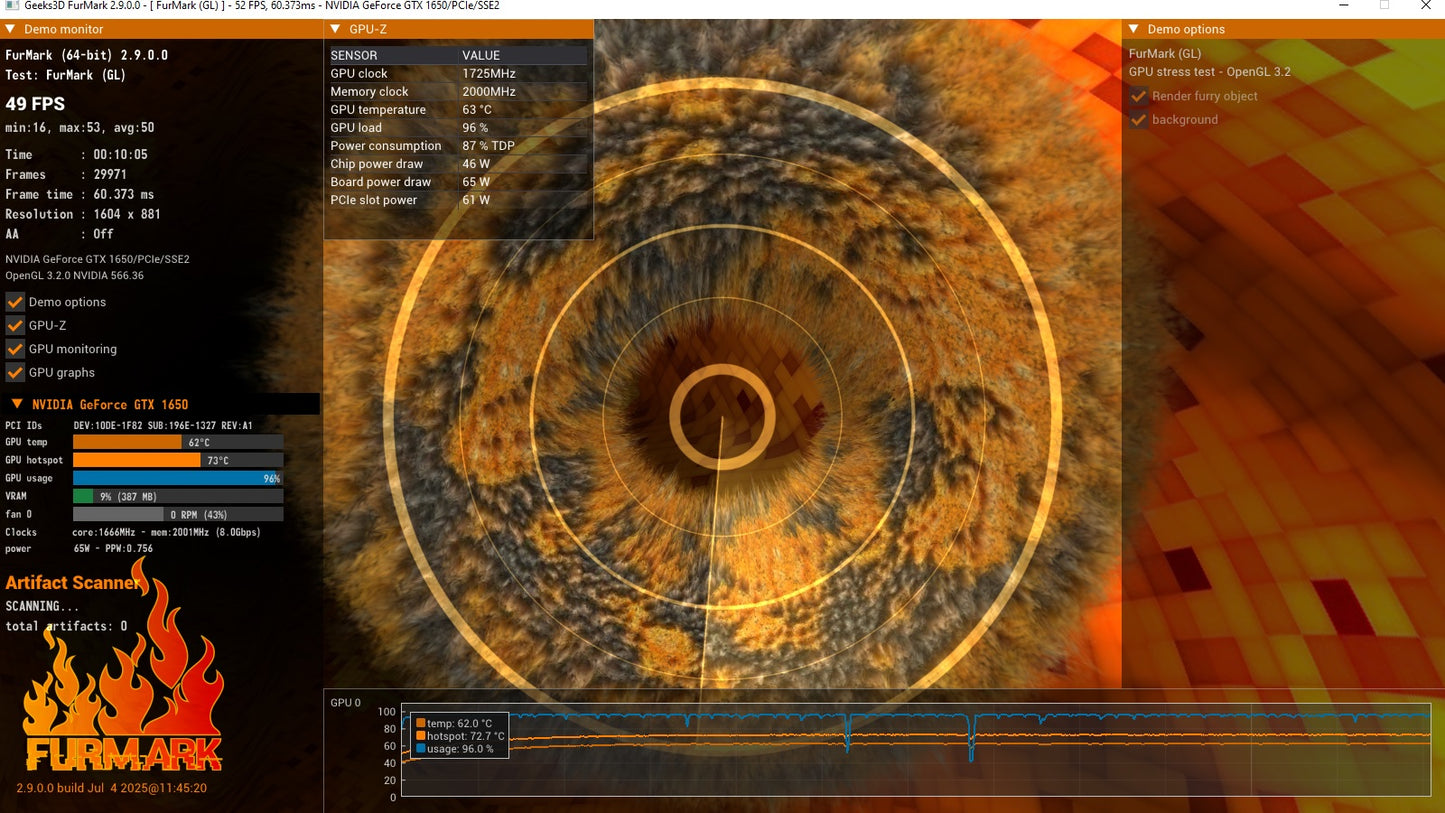Click the Board power draw row label

pos(381,182)
